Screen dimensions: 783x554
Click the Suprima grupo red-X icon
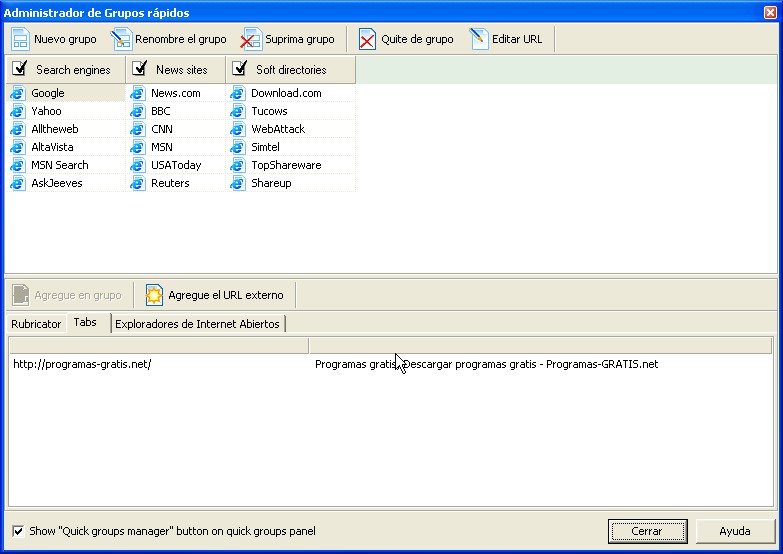click(x=251, y=39)
